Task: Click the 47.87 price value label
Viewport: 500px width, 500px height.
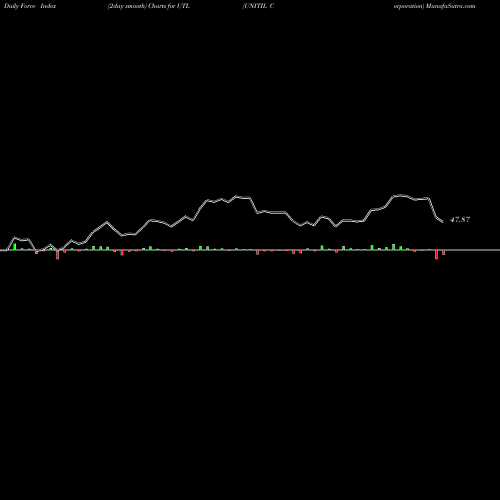Action: [x=460, y=220]
